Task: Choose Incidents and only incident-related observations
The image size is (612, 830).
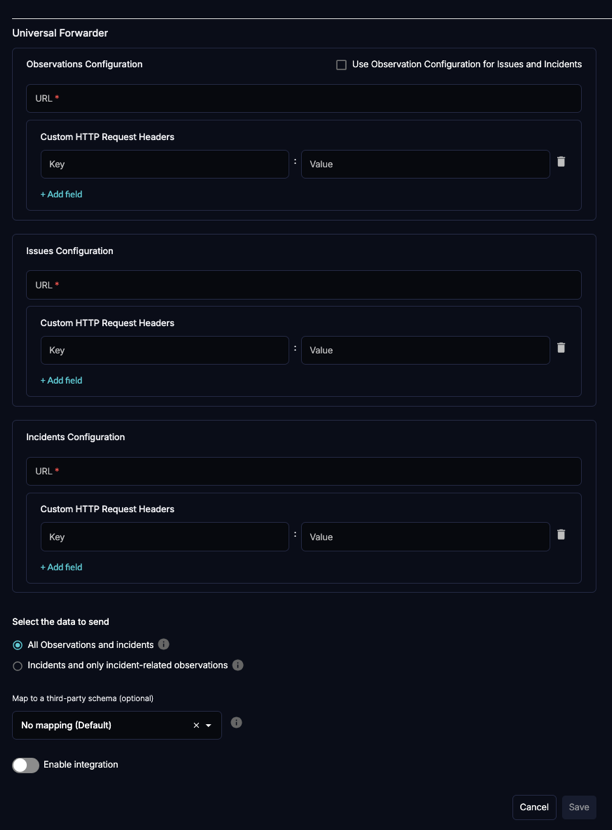Action: (x=18, y=666)
